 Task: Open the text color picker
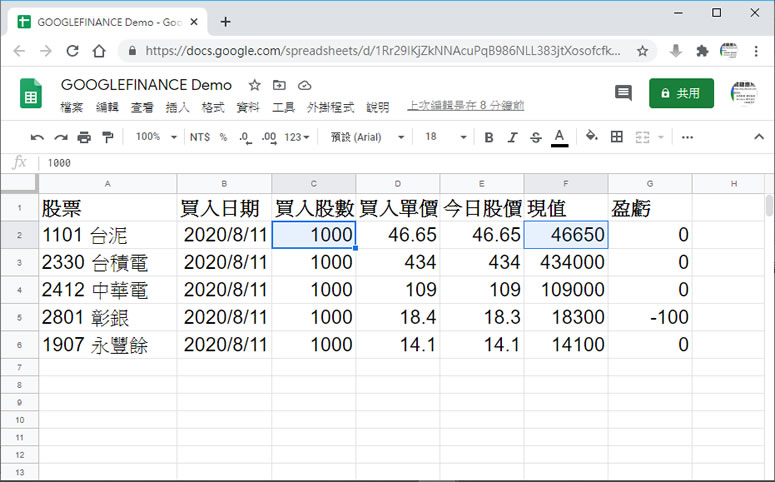(560, 137)
